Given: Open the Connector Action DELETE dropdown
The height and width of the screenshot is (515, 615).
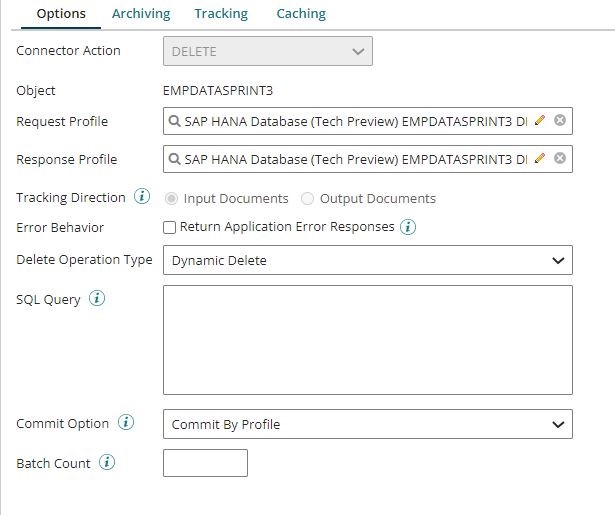Looking at the screenshot, I should point(267,51).
